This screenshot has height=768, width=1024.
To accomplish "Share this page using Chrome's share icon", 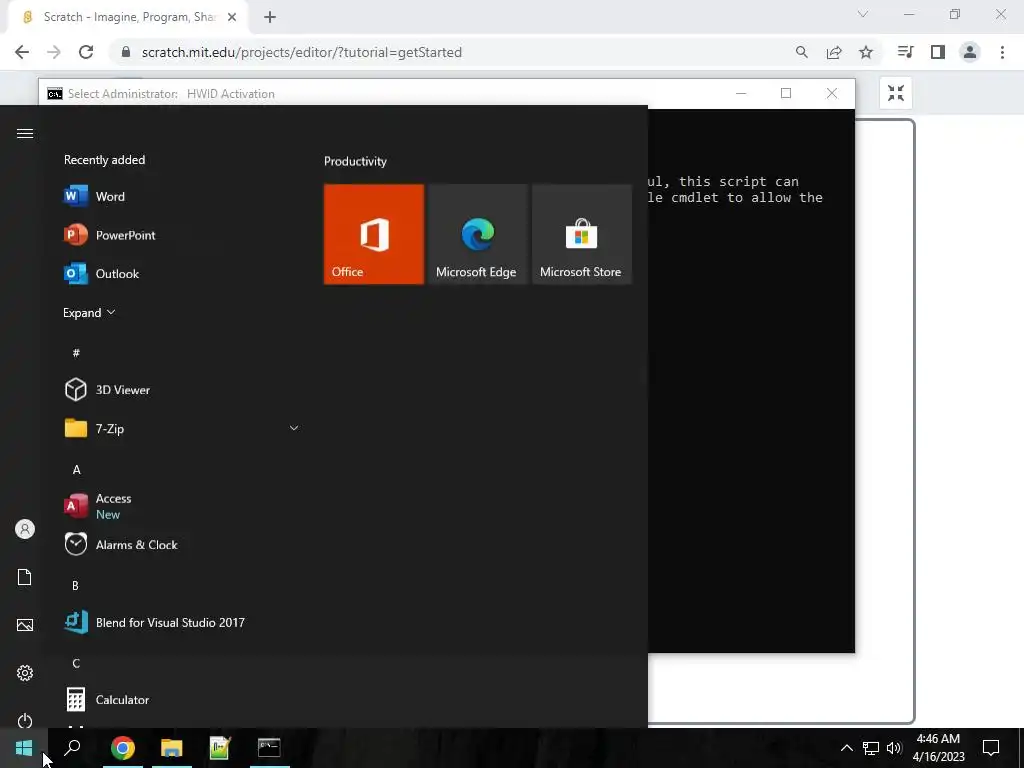I will click(x=834, y=52).
